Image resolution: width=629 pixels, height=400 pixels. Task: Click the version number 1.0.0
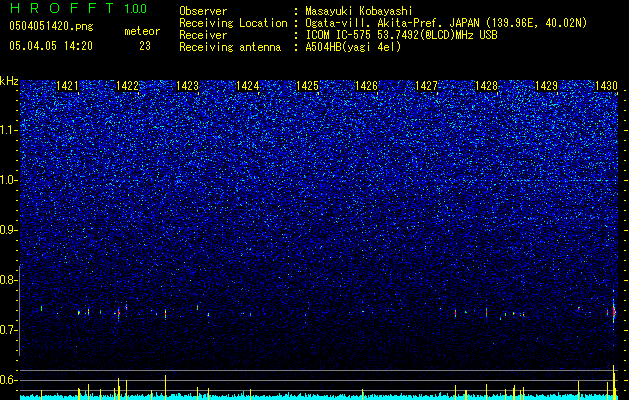coord(136,9)
